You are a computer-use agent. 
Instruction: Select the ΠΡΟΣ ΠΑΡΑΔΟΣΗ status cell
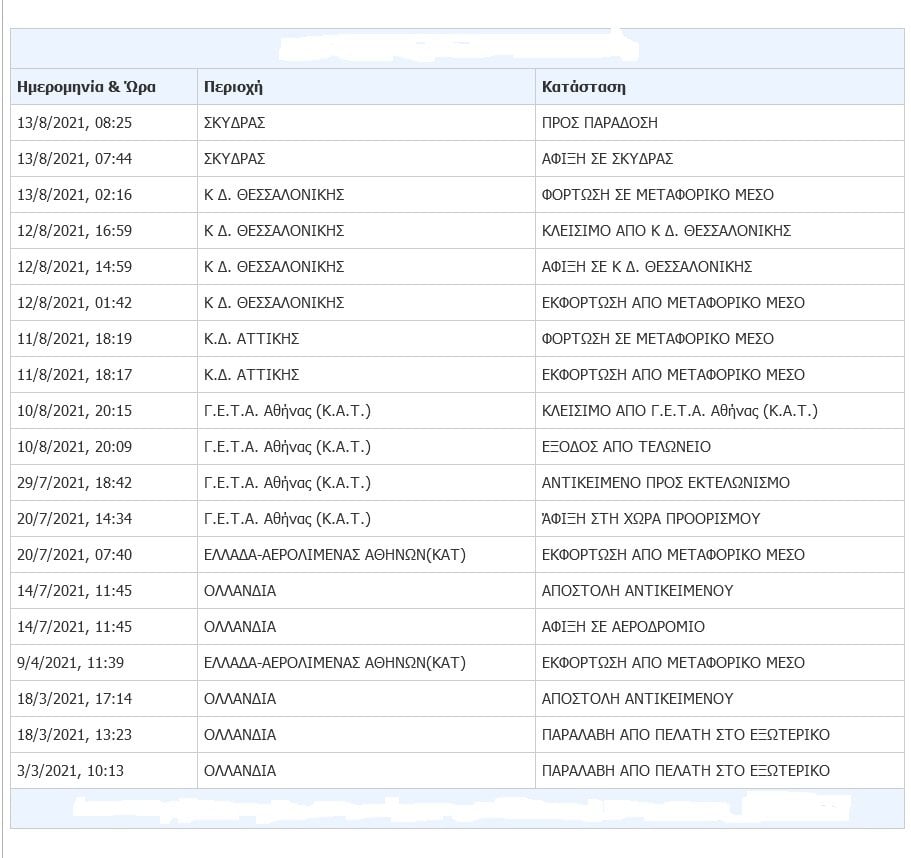[600, 123]
